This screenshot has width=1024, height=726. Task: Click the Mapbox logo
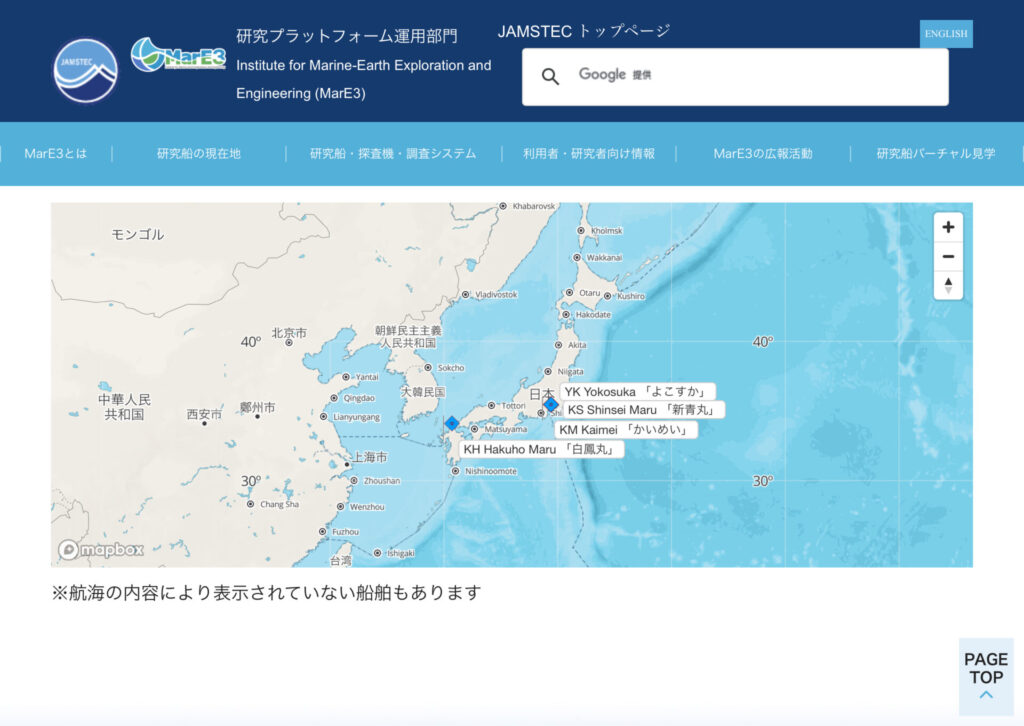(101, 550)
